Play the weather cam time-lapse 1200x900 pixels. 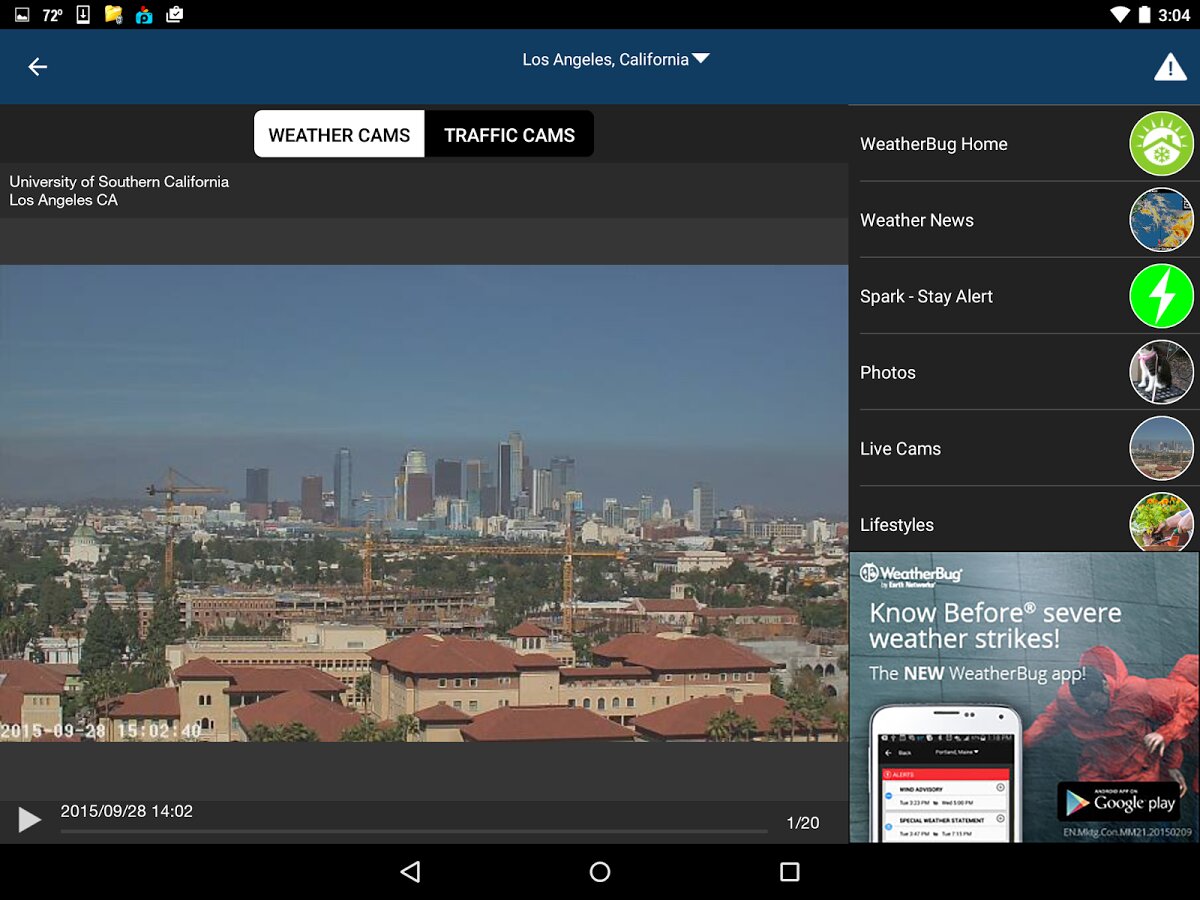pyautogui.click(x=30, y=820)
